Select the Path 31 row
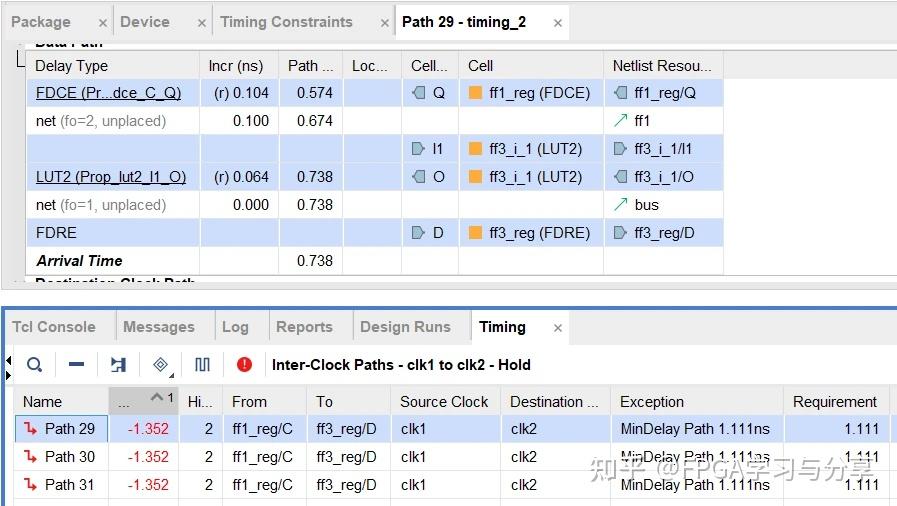The image size is (897, 506). [70, 485]
